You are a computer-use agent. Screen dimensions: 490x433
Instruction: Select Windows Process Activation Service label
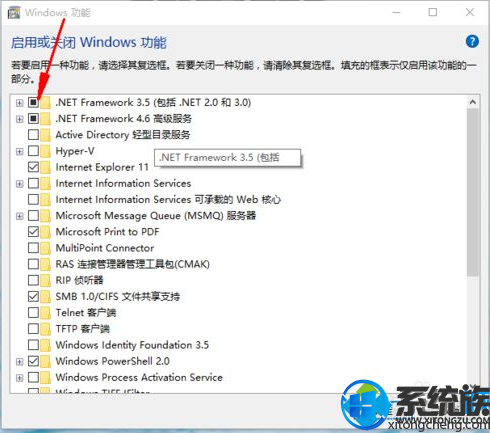click(139, 377)
